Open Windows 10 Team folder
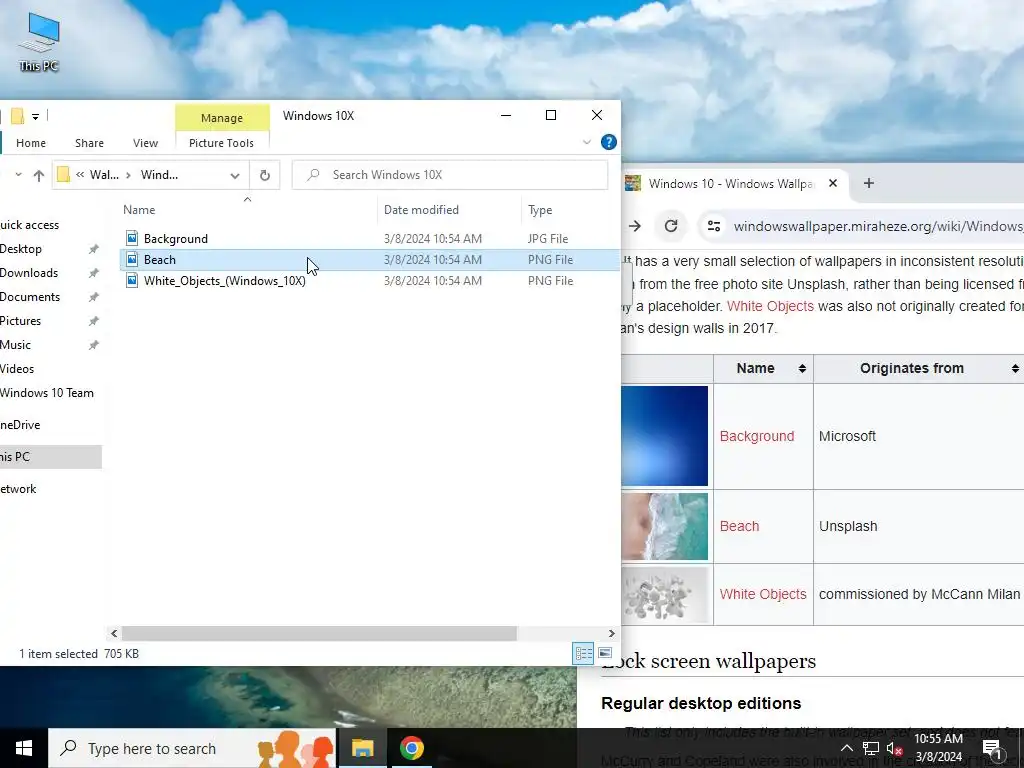1024x768 pixels. coord(47,393)
